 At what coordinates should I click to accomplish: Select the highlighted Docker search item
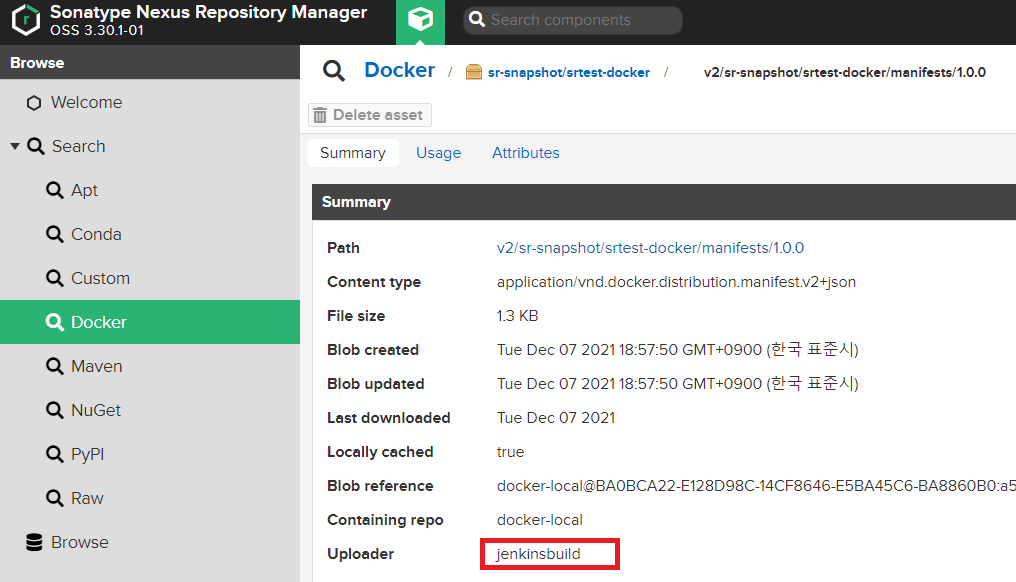[150, 322]
